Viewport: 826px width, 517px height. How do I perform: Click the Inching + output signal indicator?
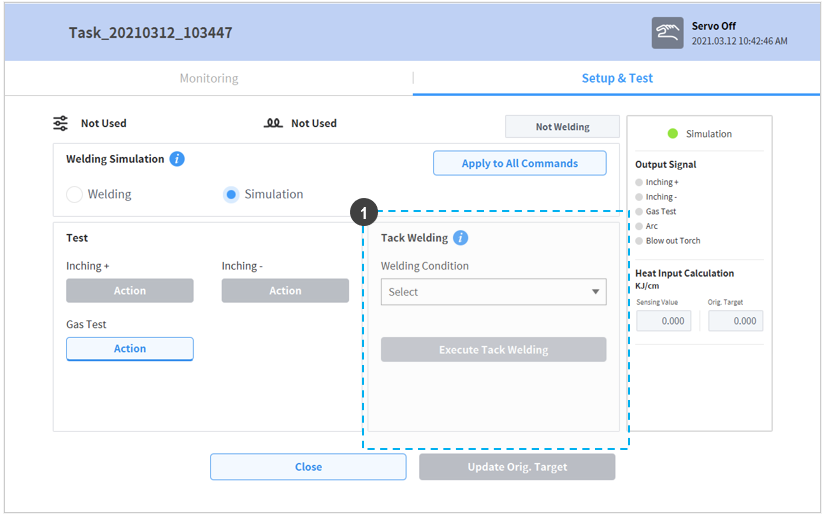tap(639, 183)
